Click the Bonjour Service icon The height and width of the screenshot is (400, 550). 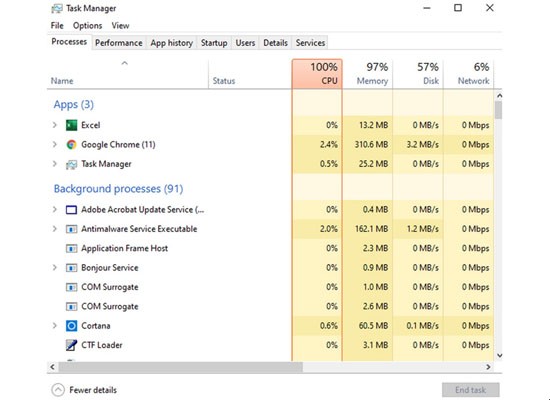click(71, 268)
